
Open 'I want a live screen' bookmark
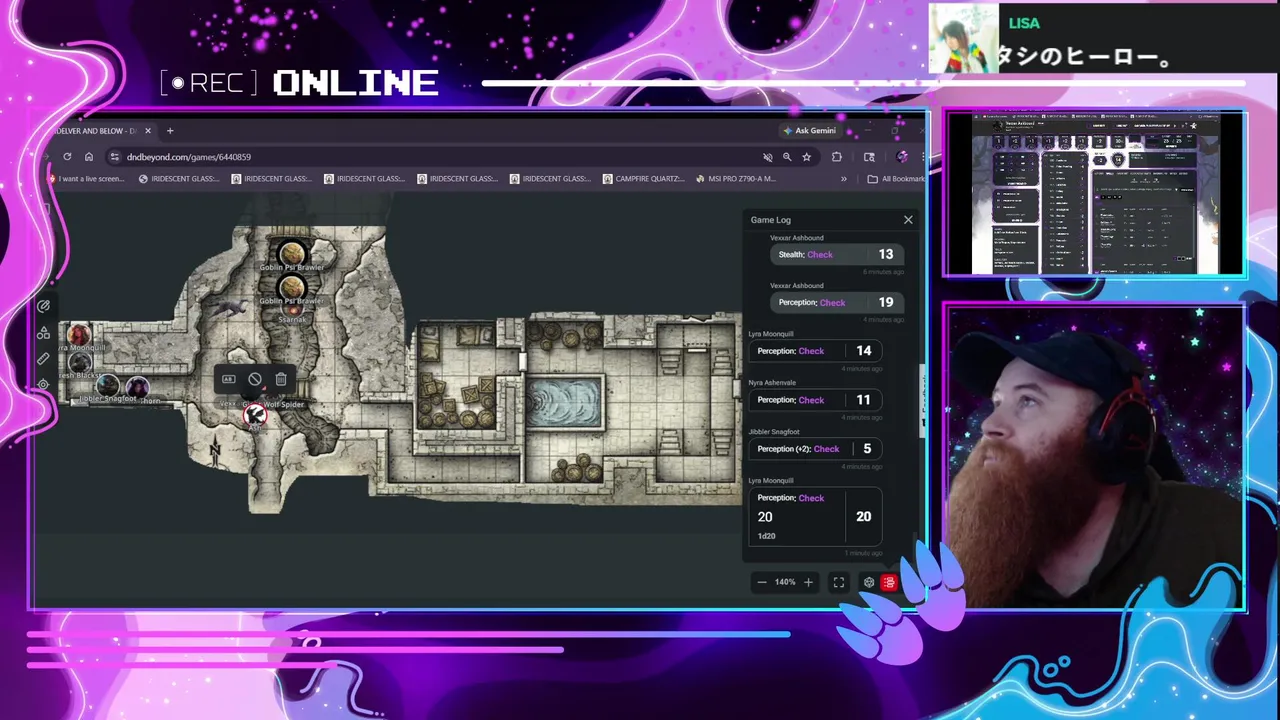coord(87,179)
